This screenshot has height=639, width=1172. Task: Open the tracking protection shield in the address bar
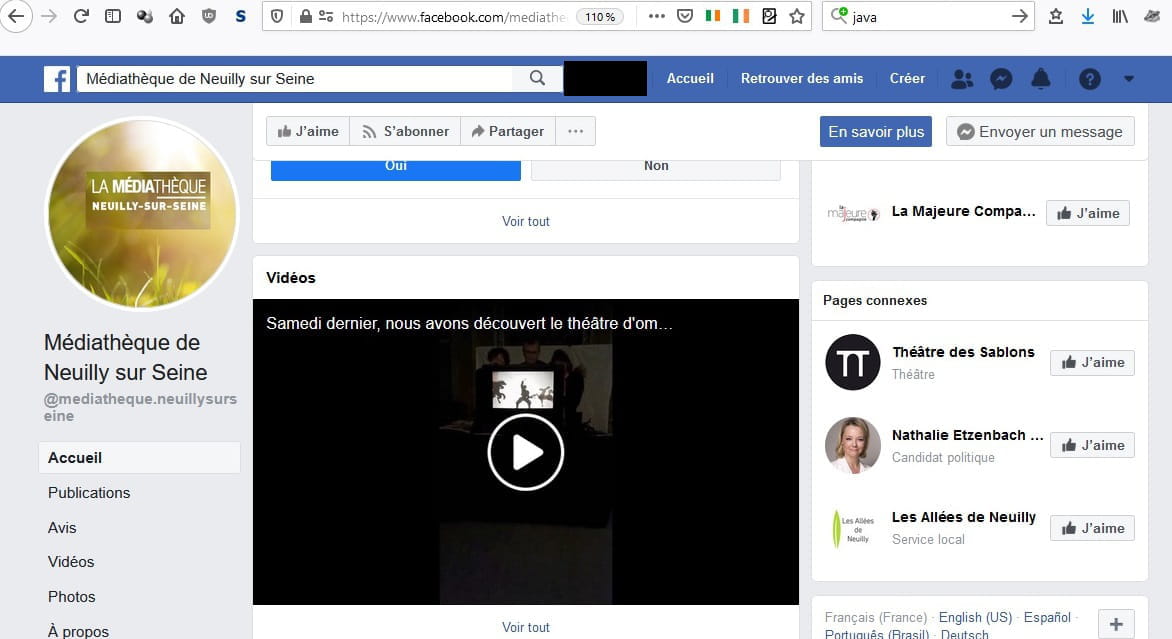pyautogui.click(x=277, y=16)
